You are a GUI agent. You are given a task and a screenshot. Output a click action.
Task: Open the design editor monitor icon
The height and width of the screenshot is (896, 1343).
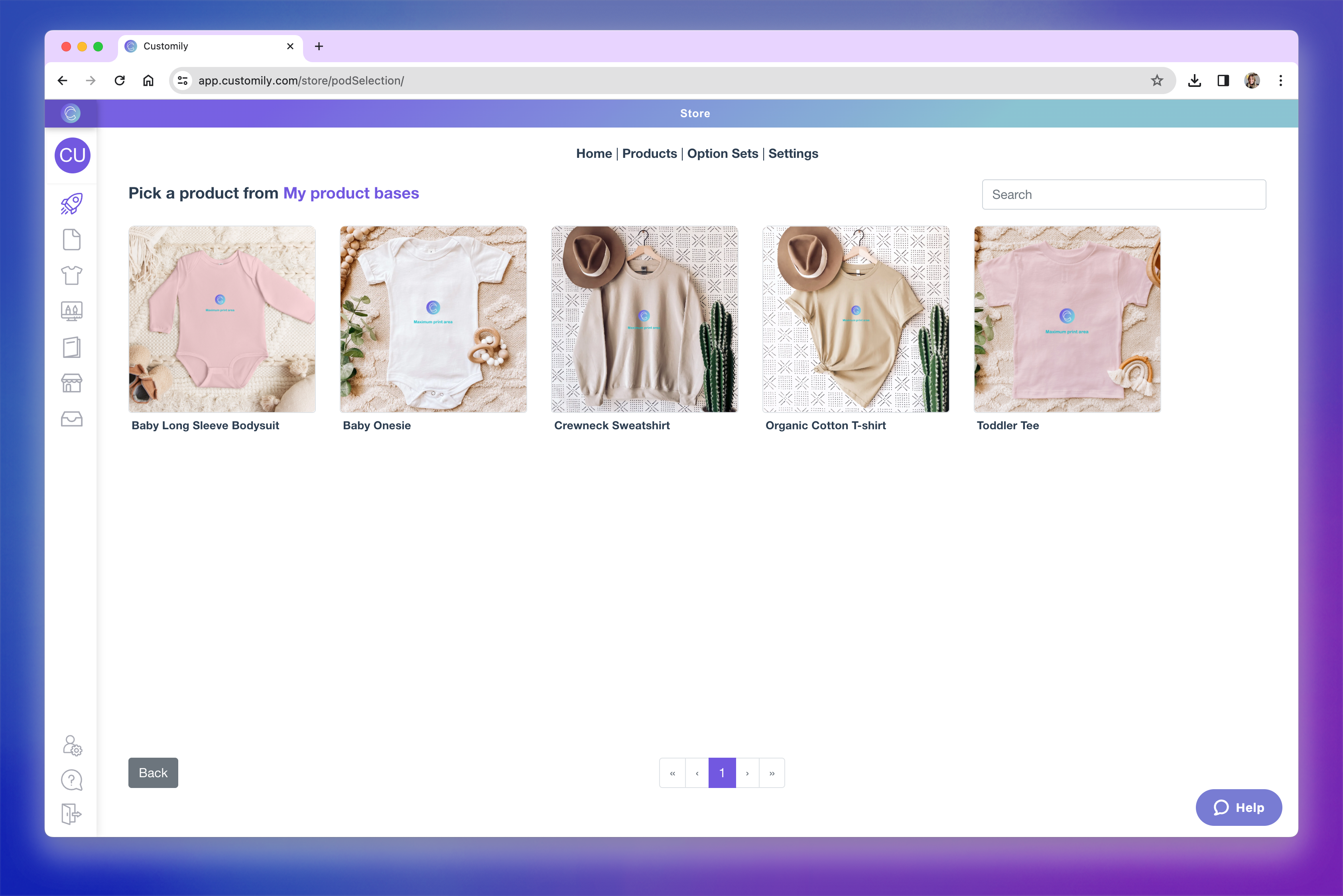pyautogui.click(x=71, y=311)
